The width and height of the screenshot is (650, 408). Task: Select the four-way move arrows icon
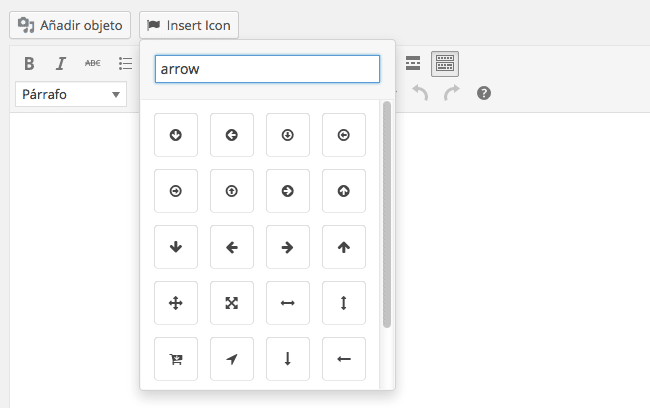coord(176,303)
